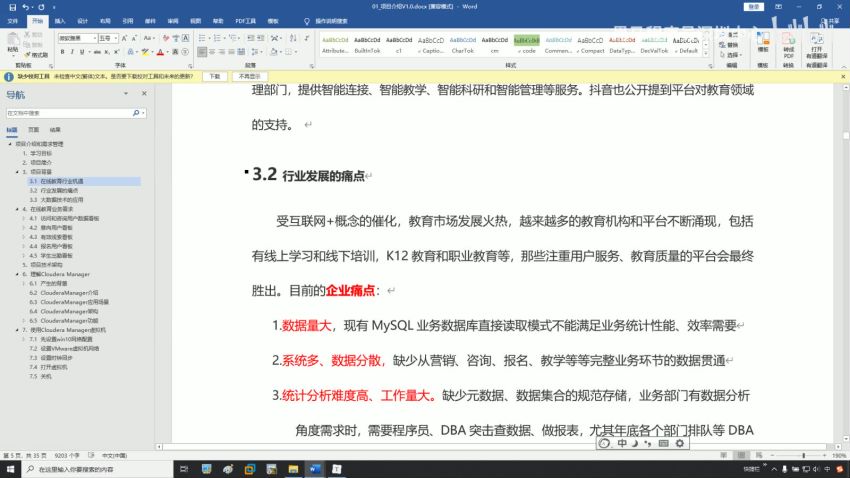
Task: Redo the last action in toolbar
Action: coord(41,7)
